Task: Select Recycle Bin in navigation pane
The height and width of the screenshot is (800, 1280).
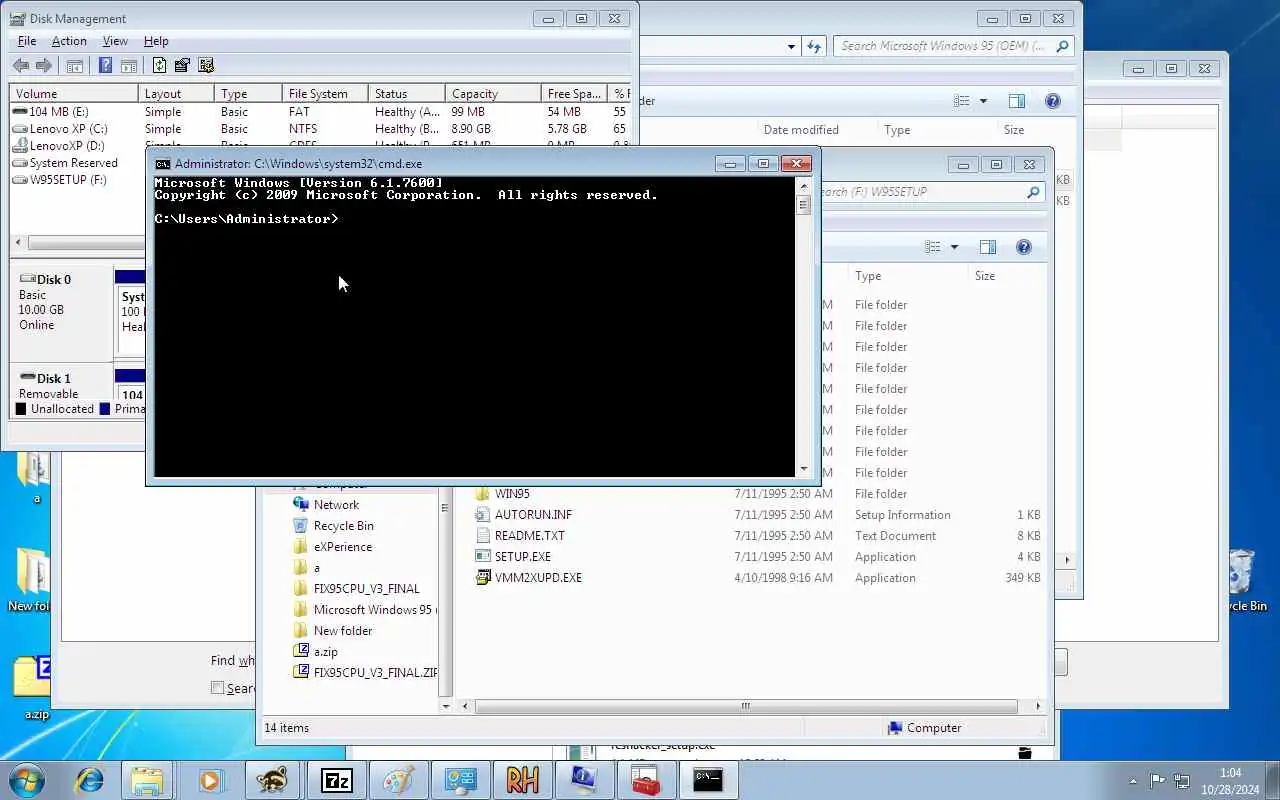Action: point(343,526)
